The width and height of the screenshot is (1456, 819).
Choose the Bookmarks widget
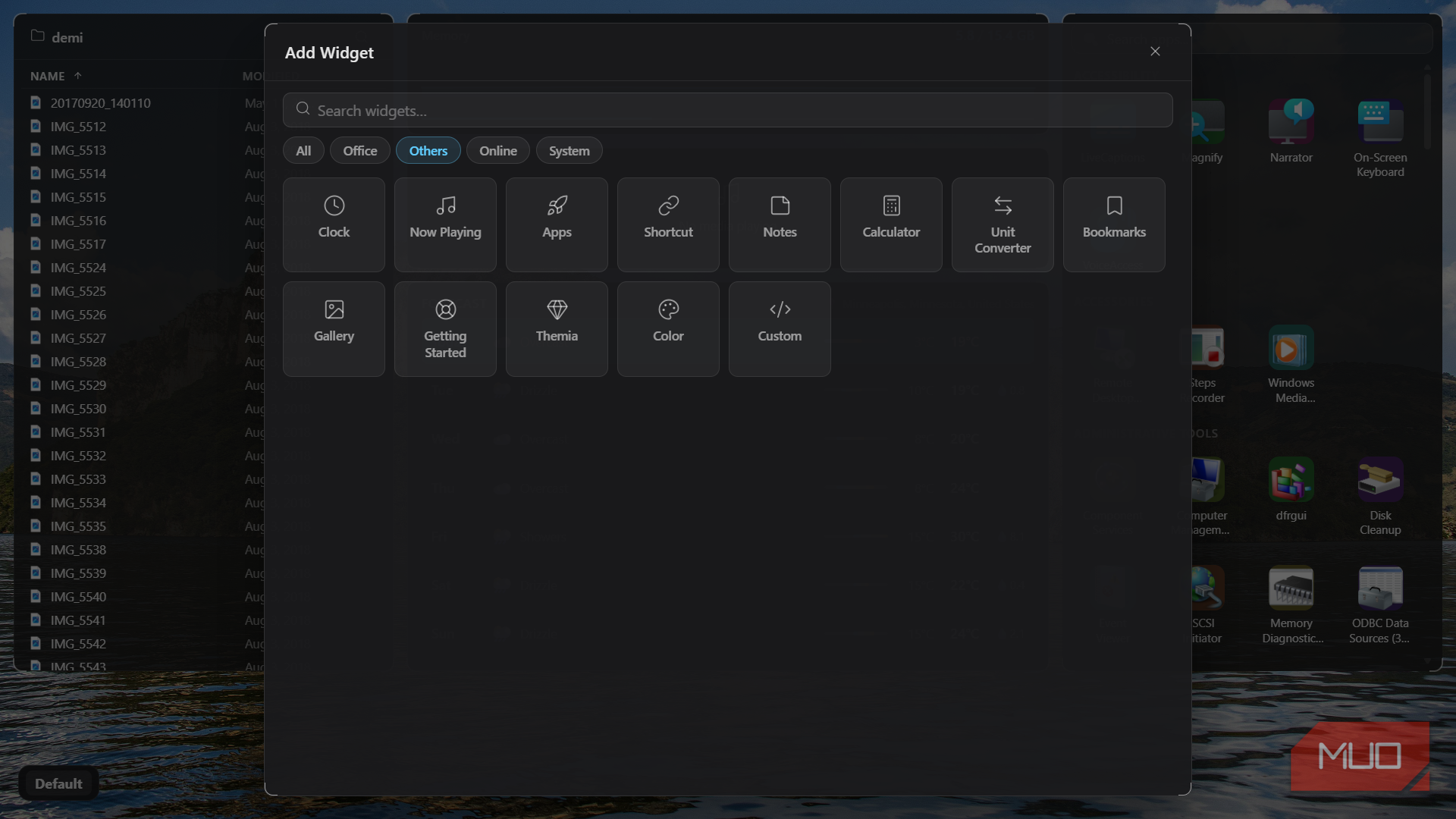coord(1114,224)
